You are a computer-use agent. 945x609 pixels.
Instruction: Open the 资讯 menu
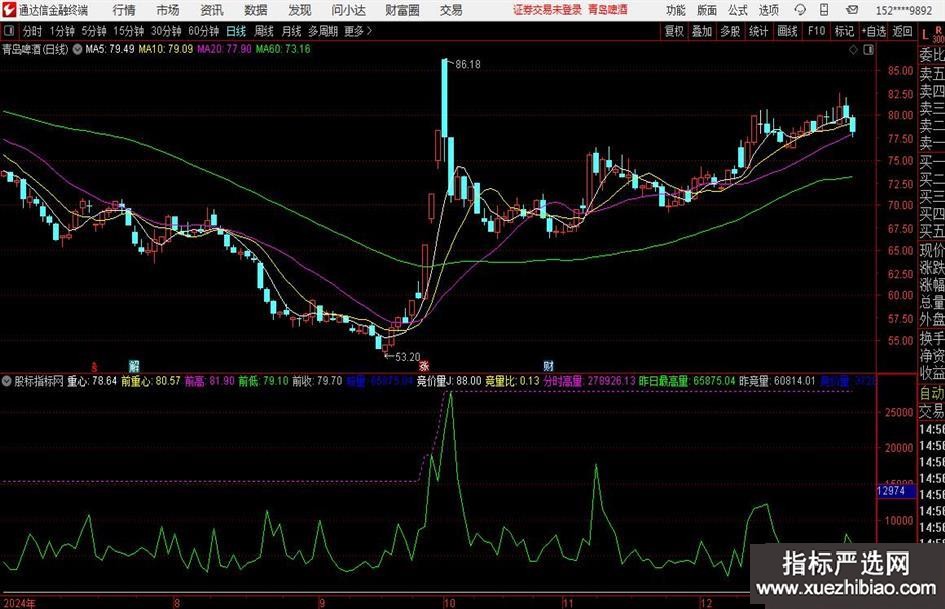click(x=212, y=10)
